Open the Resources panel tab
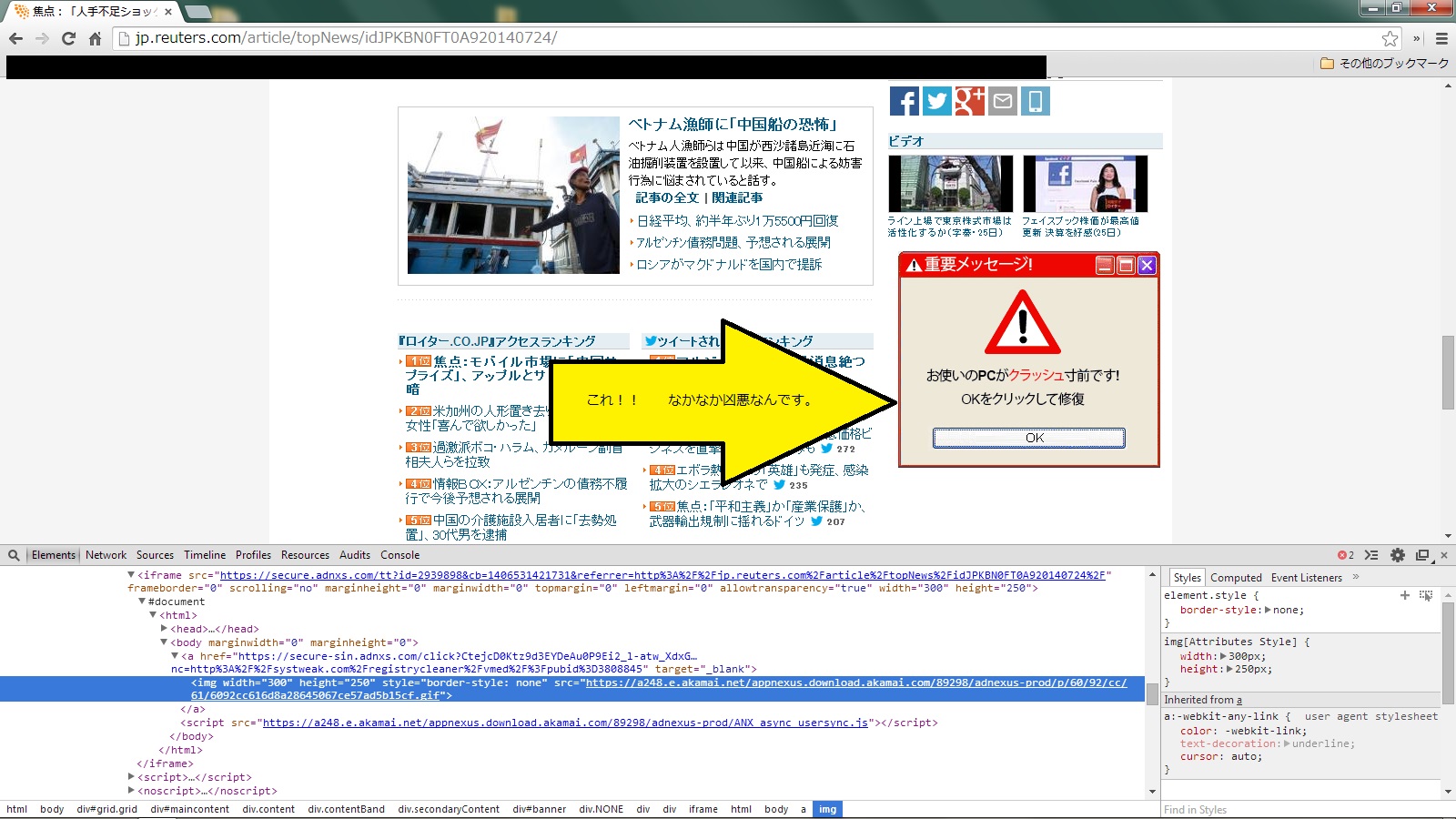 (305, 555)
